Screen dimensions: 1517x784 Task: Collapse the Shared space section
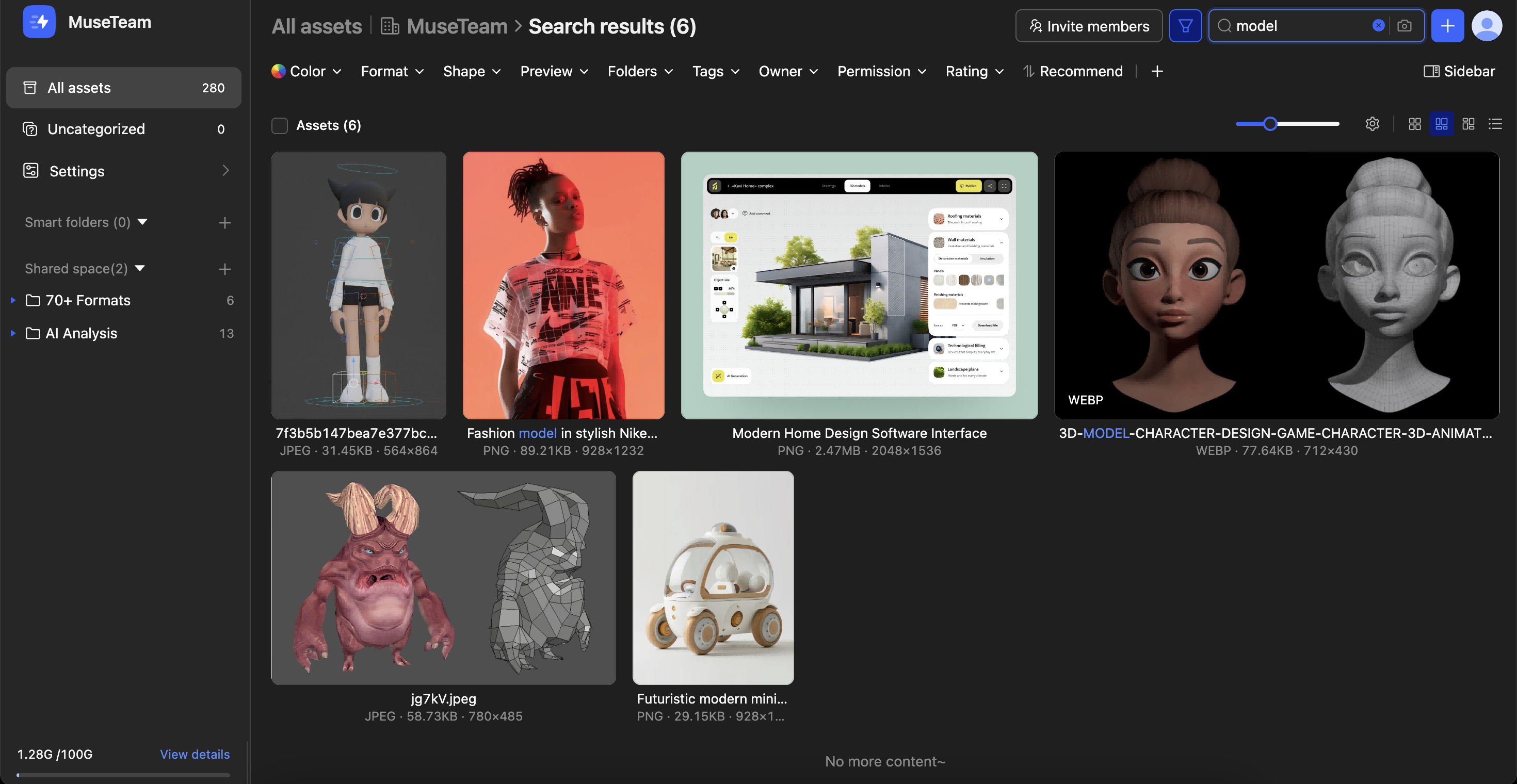click(x=140, y=268)
